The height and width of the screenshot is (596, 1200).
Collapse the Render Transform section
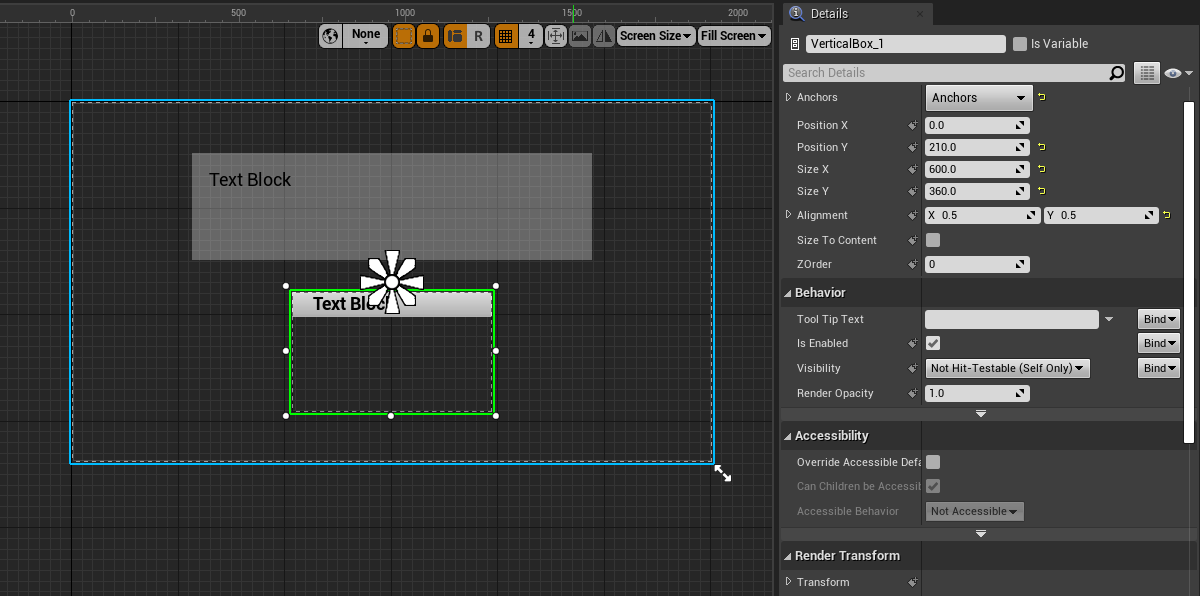click(x=787, y=556)
